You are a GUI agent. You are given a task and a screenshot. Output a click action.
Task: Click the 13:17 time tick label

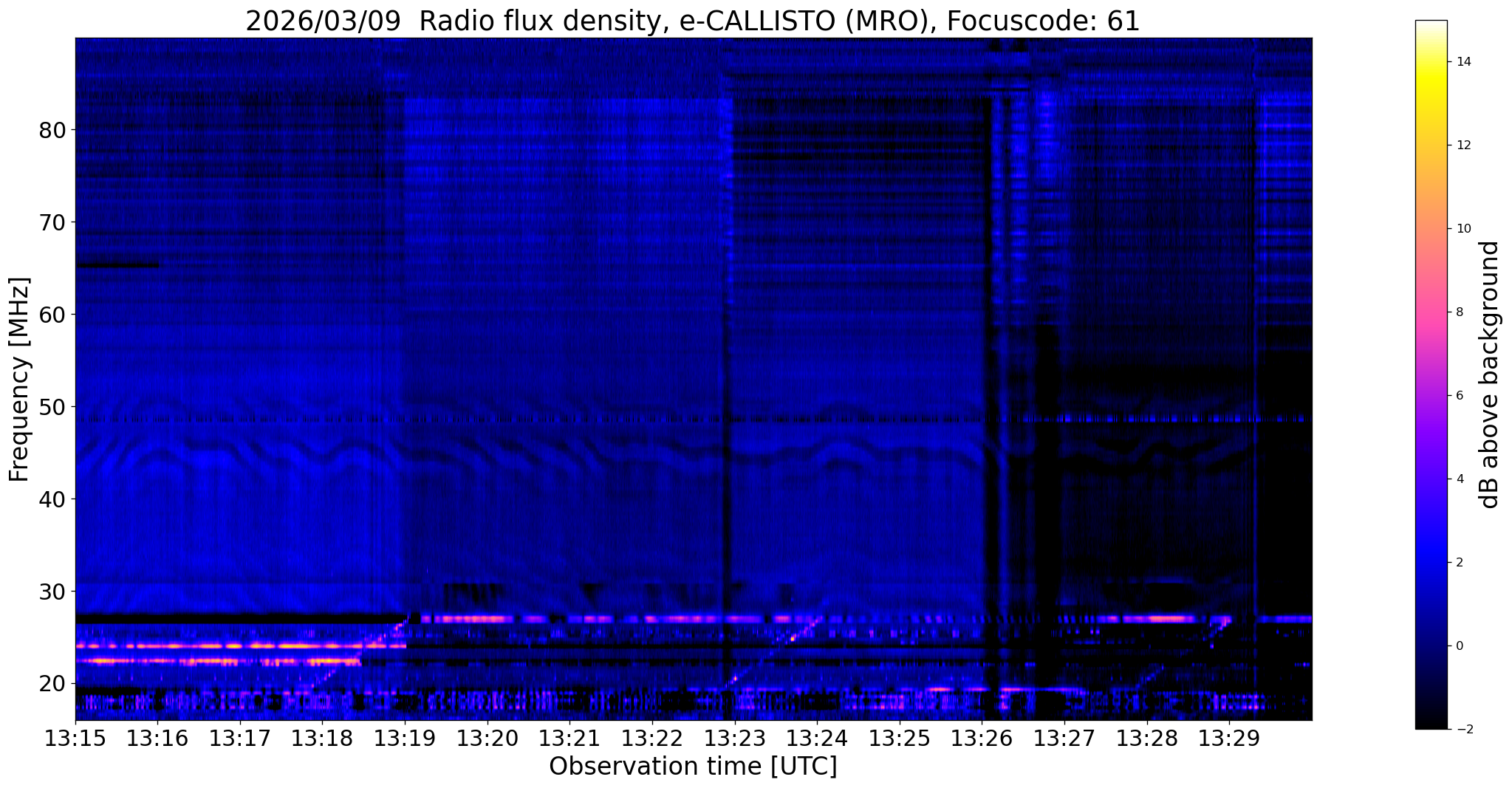240,739
